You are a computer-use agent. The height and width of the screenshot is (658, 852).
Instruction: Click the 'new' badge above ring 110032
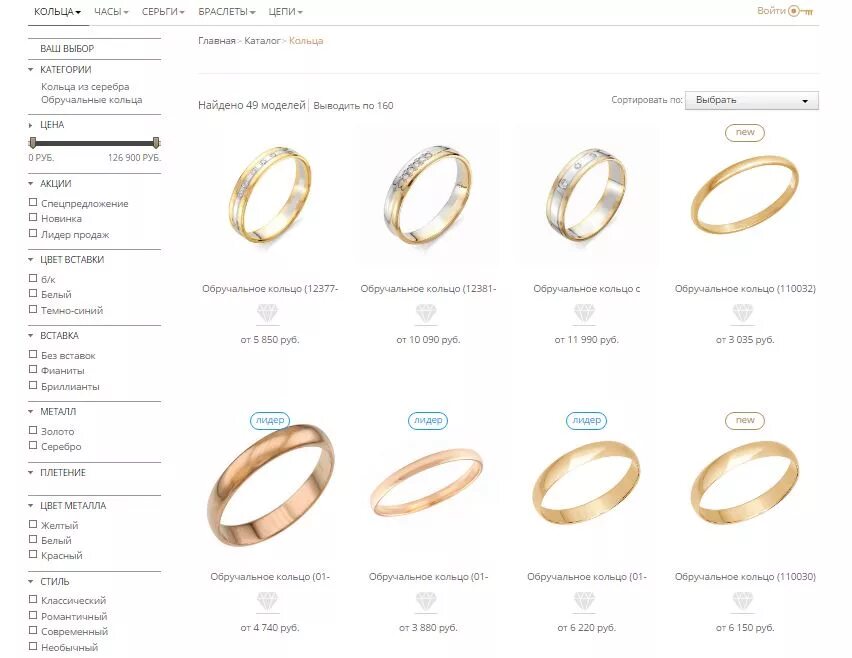coord(745,133)
